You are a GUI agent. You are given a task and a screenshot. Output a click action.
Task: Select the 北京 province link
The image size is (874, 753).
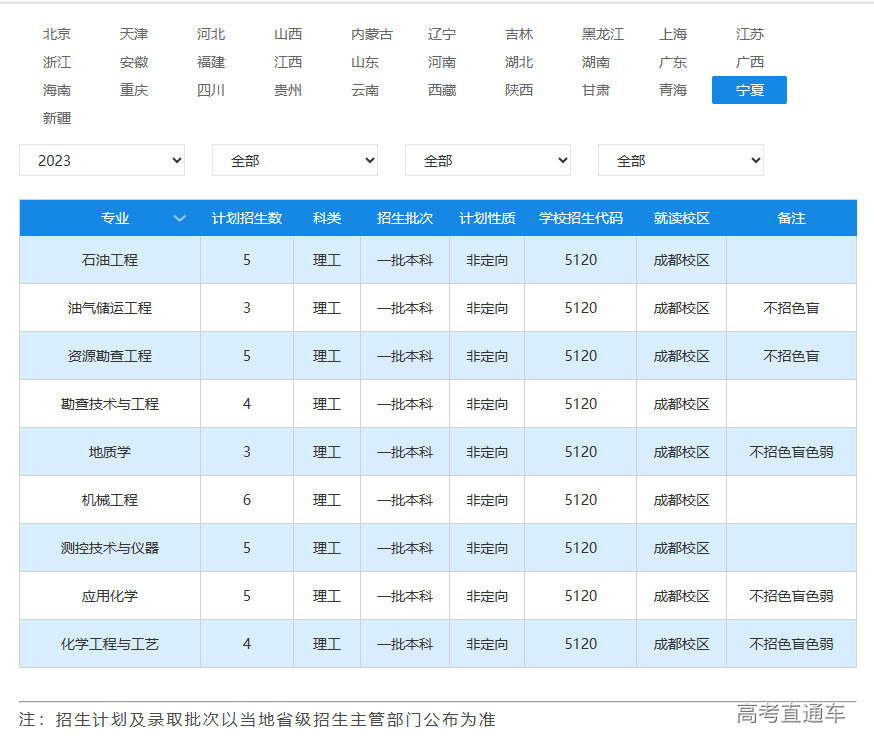click(56, 33)
